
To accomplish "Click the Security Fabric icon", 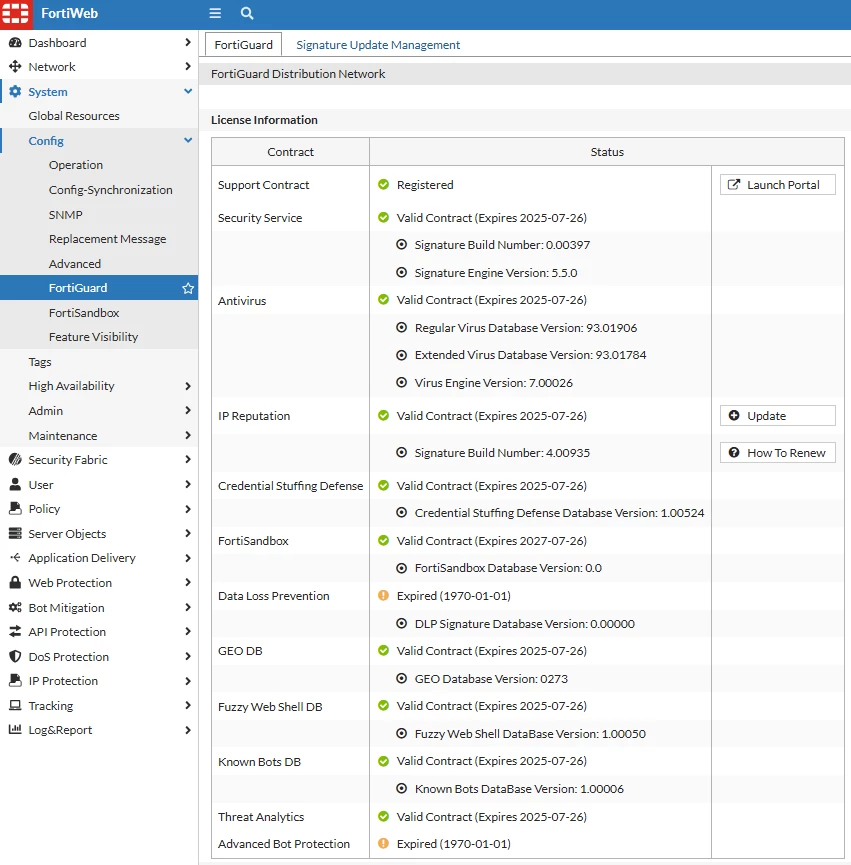I will (x=15, y=460).
